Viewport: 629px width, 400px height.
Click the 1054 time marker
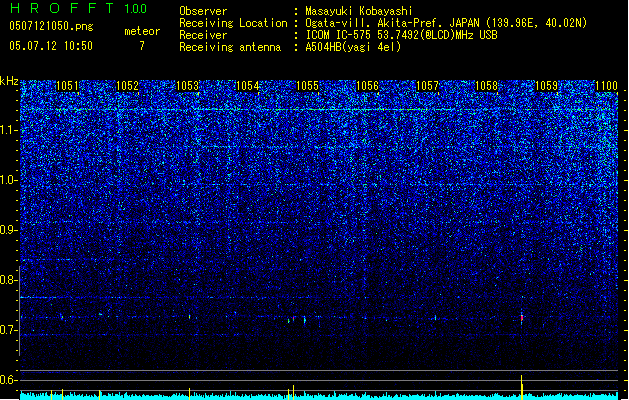click(x=248, y=86)
